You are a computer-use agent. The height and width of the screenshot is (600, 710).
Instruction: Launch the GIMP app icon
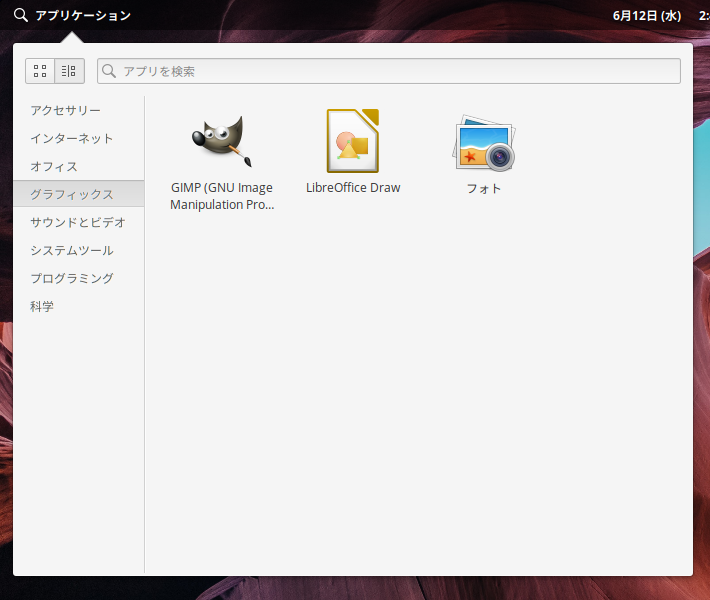[x=222, y=141]
